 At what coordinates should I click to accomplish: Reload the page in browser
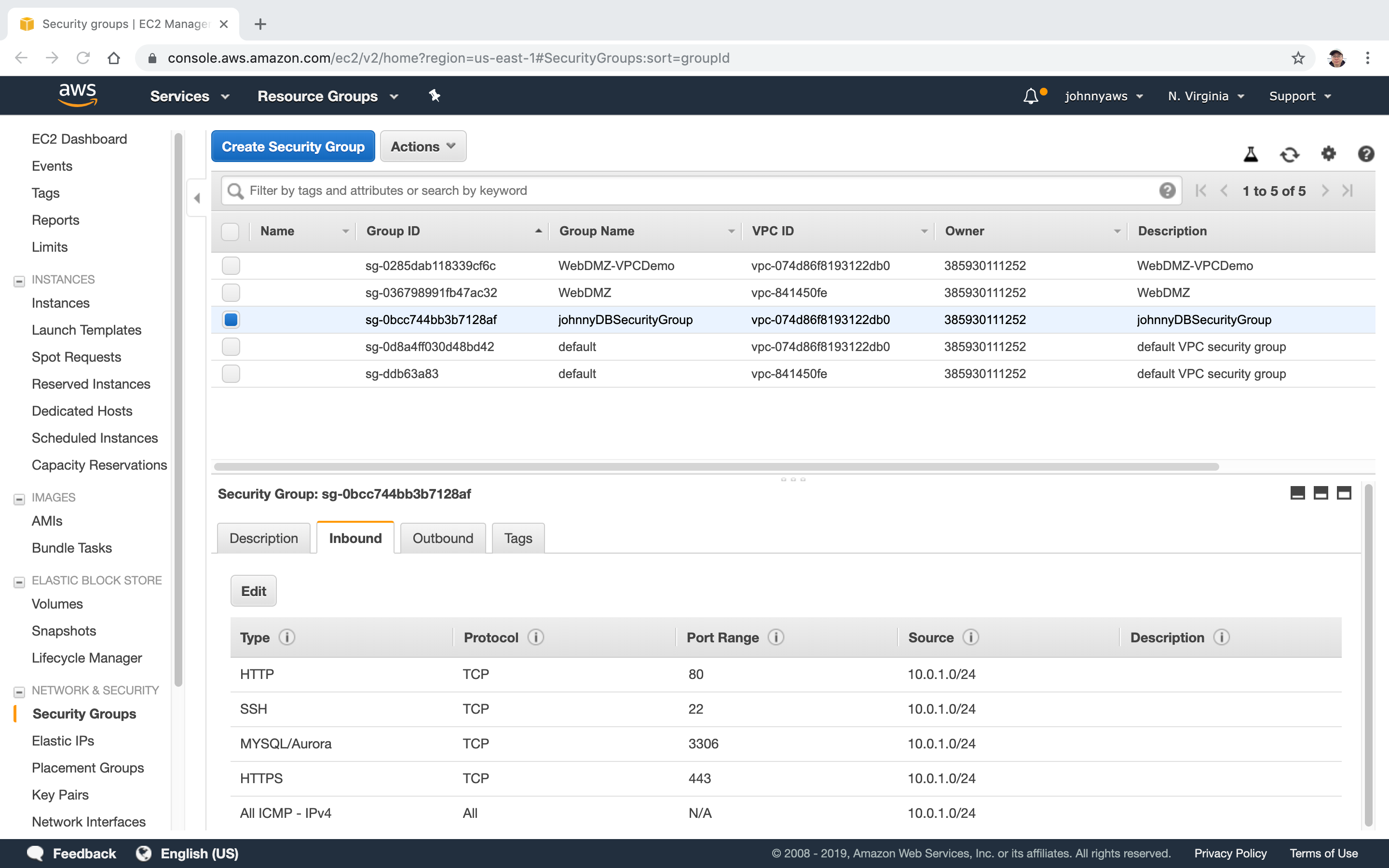83,58
